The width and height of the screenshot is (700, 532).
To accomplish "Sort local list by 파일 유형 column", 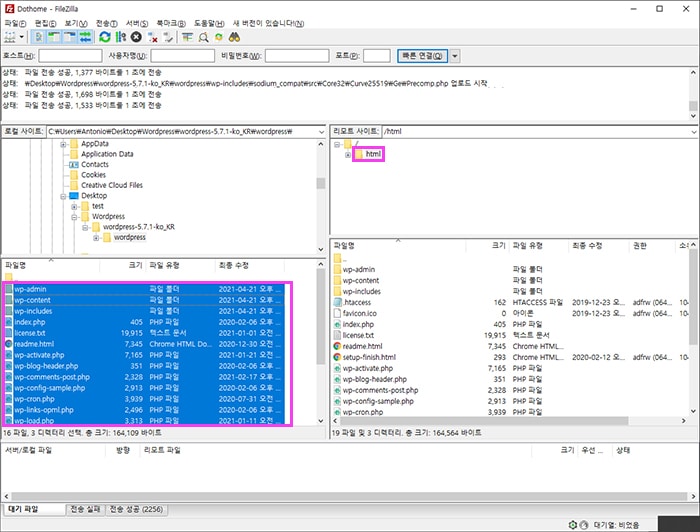I will [x=181, y=266].
